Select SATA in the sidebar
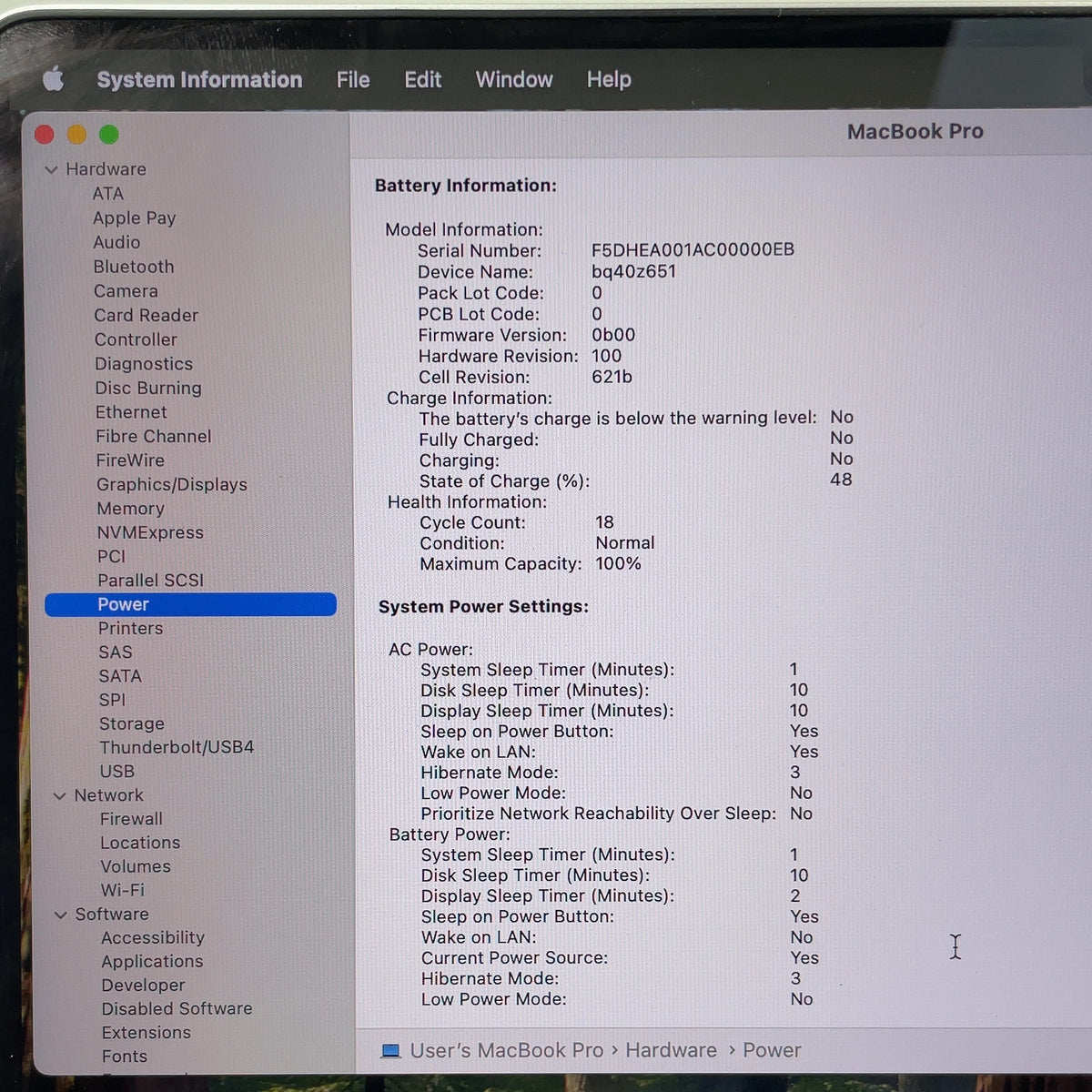 pyautogui.click(x=120, y=676)
